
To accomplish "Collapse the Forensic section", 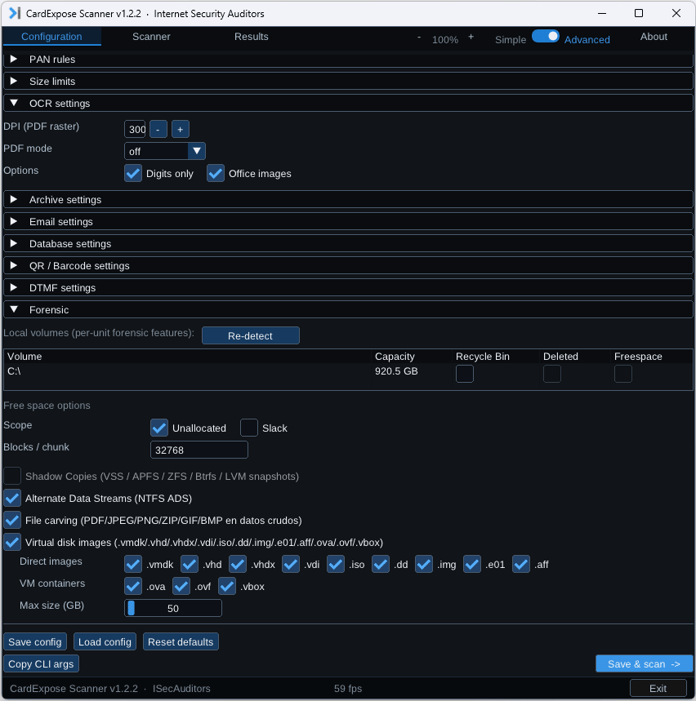I will (348, 310).
